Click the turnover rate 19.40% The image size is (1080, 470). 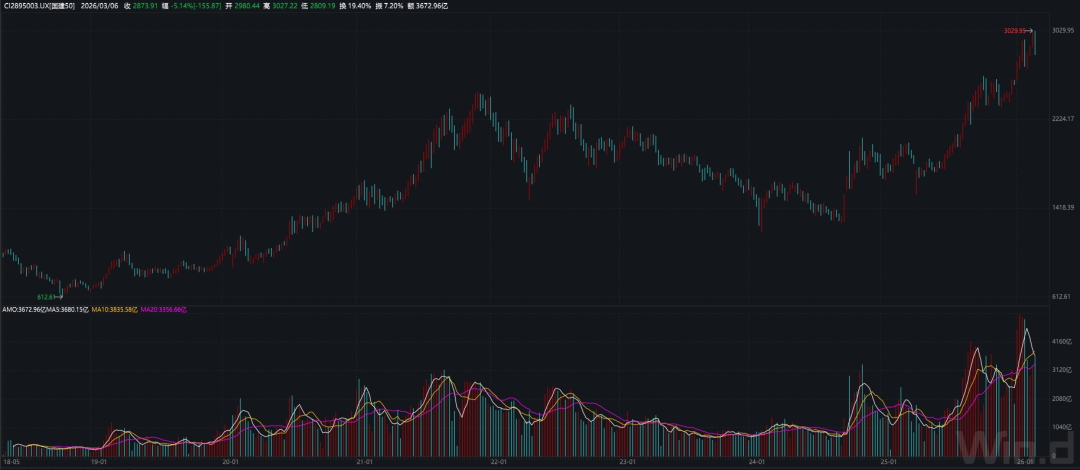[360, 5]
